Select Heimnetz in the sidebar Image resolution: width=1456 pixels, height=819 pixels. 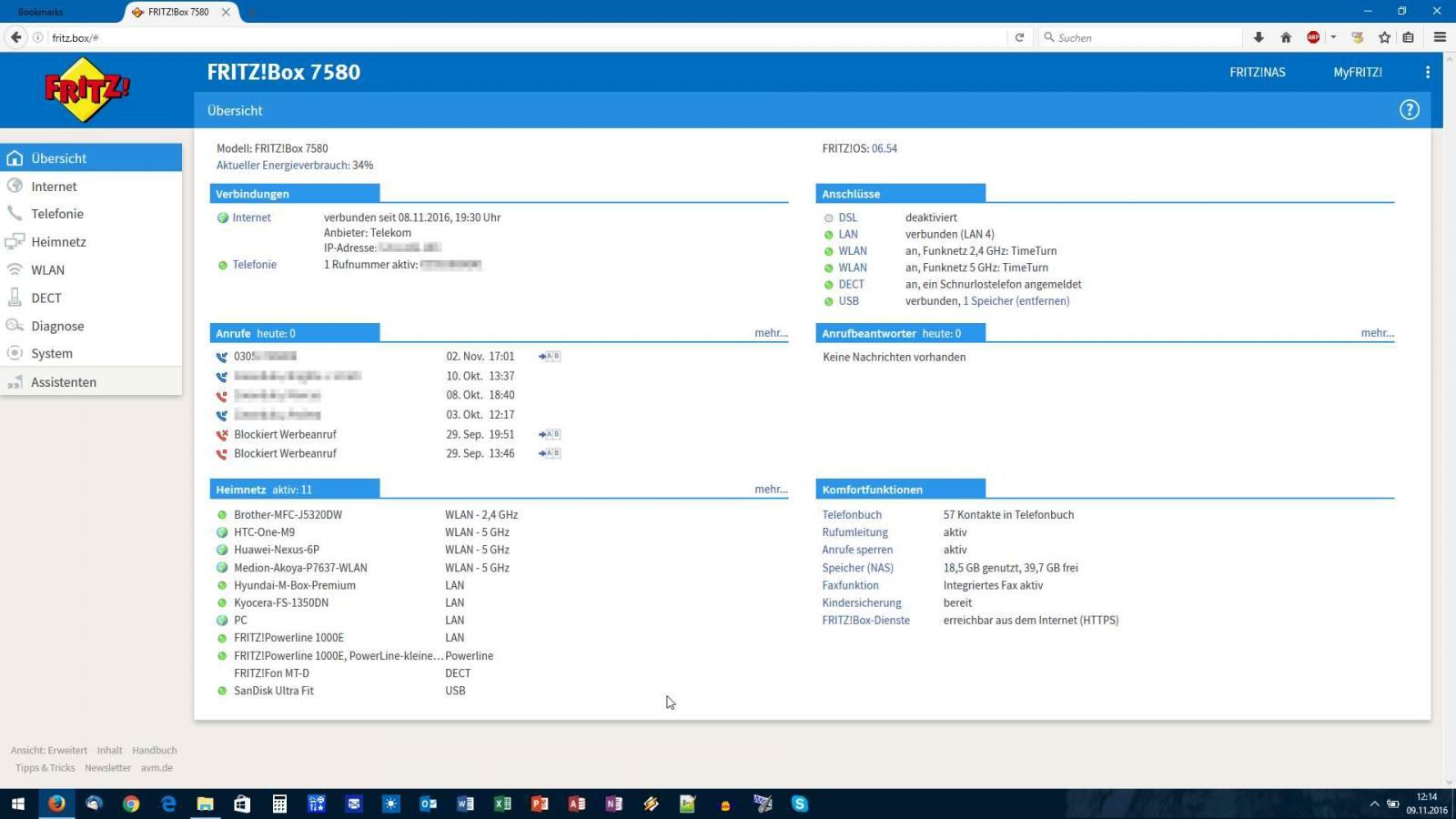coord(91,242)
